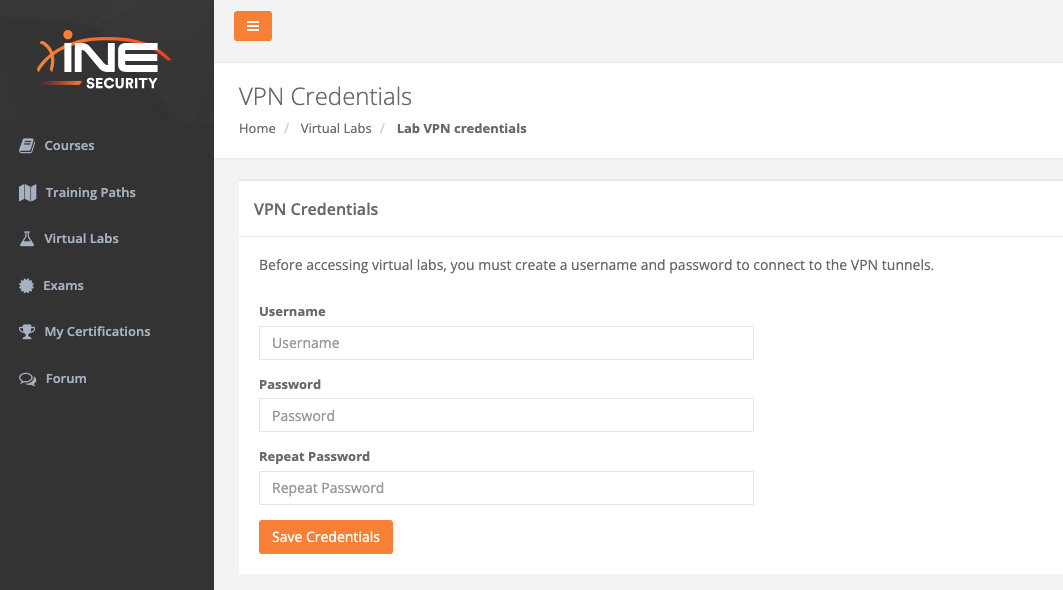1063x590 pixels.
Task: Focus the Username input field
Action: pos(506,343)
